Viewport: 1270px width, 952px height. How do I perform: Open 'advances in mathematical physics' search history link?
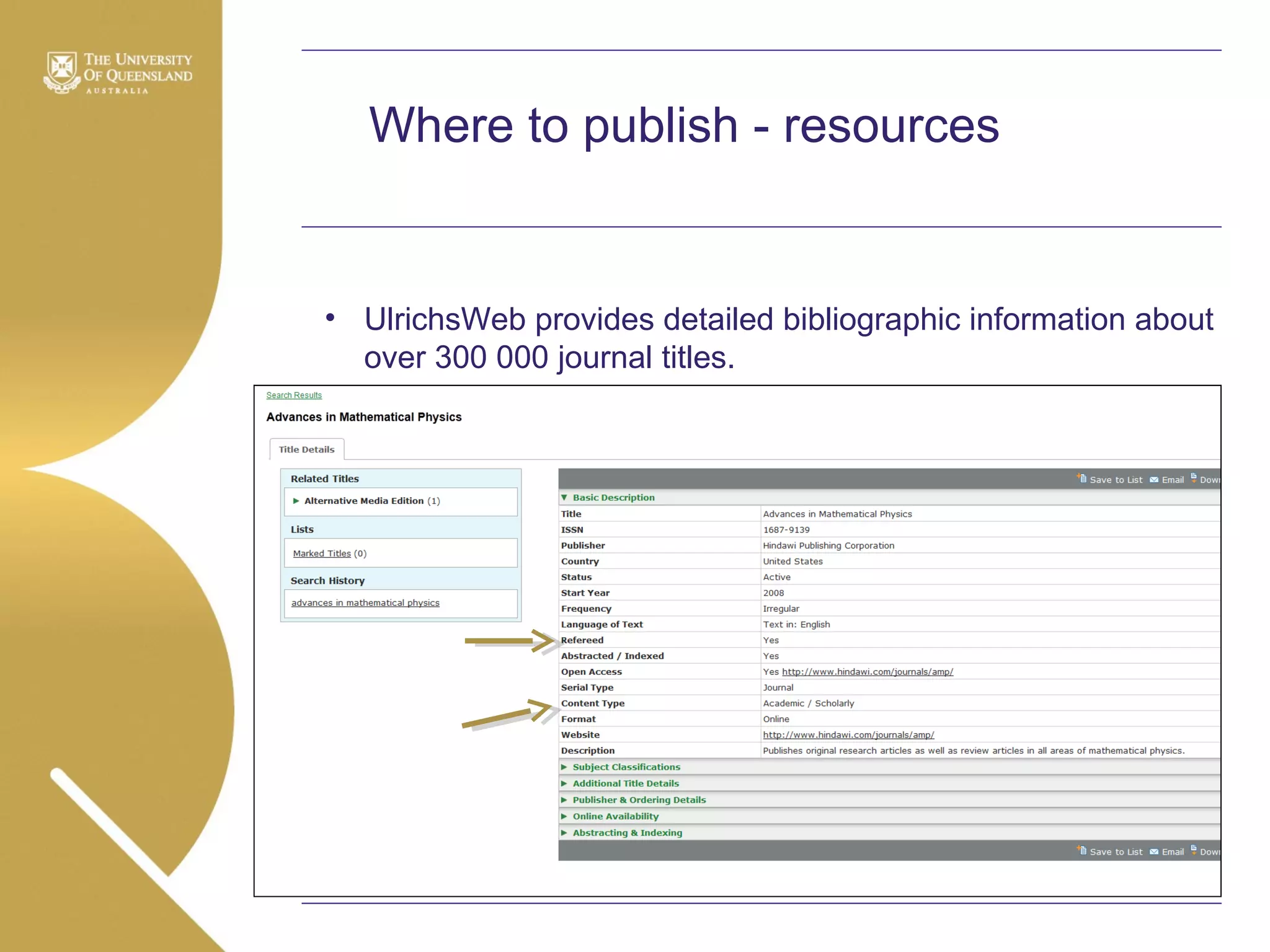click(x=365, y=602)
